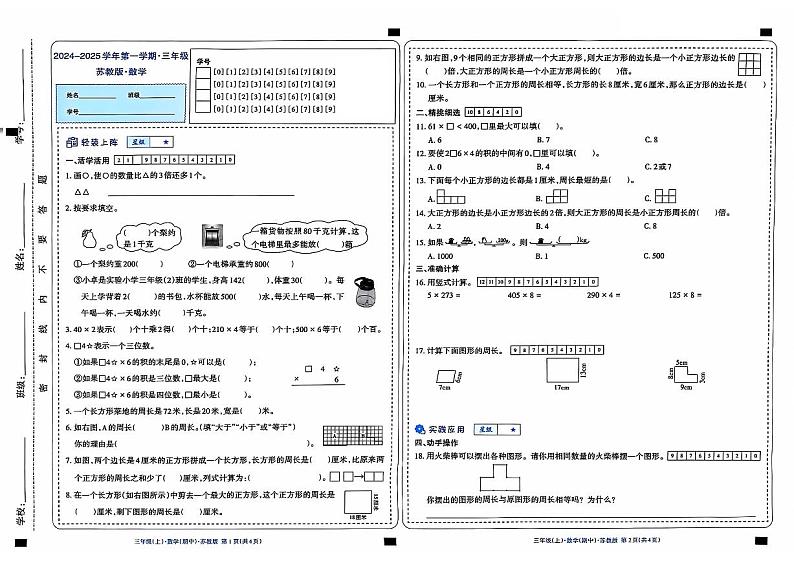Image resolution: width=794 pixels, height=561 pixels.
Task: Click the A and B grid figure in question 6
Action: click(353, 435)
